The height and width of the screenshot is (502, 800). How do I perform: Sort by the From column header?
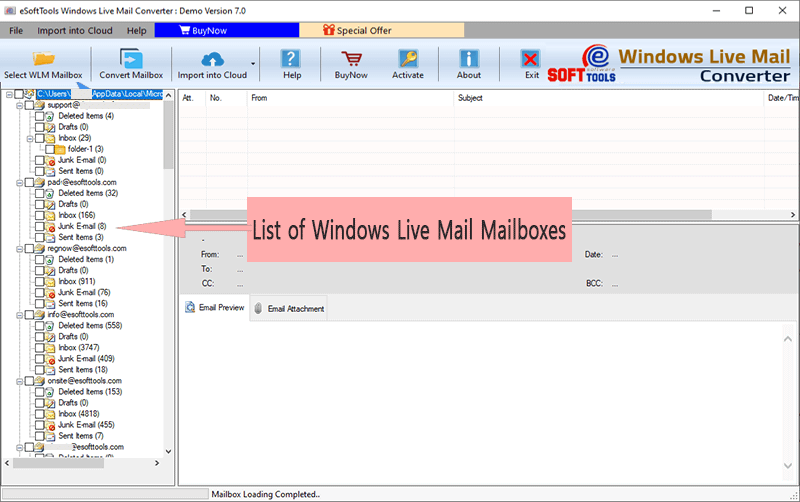coord(351,98)
